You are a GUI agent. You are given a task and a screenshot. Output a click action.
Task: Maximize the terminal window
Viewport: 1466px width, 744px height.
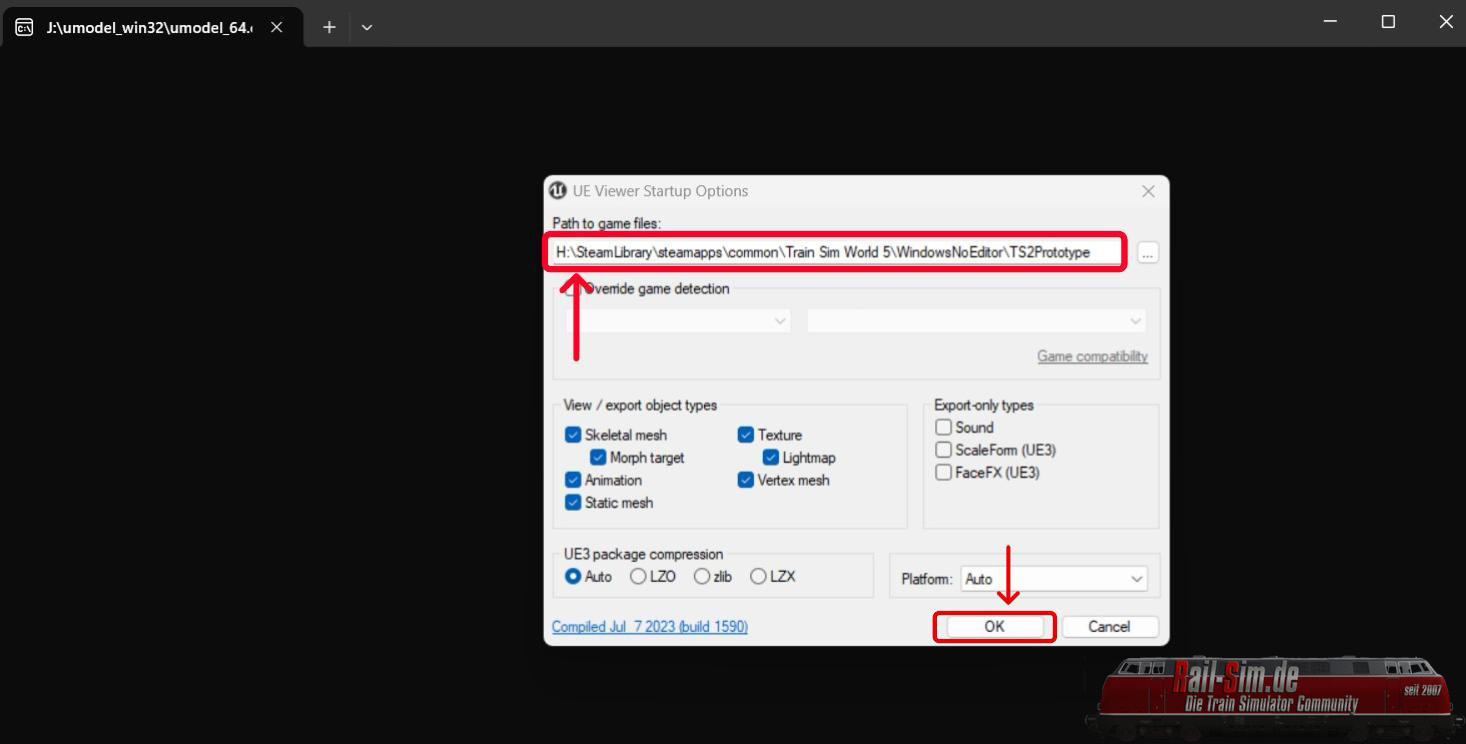(x=1388, y=21)
